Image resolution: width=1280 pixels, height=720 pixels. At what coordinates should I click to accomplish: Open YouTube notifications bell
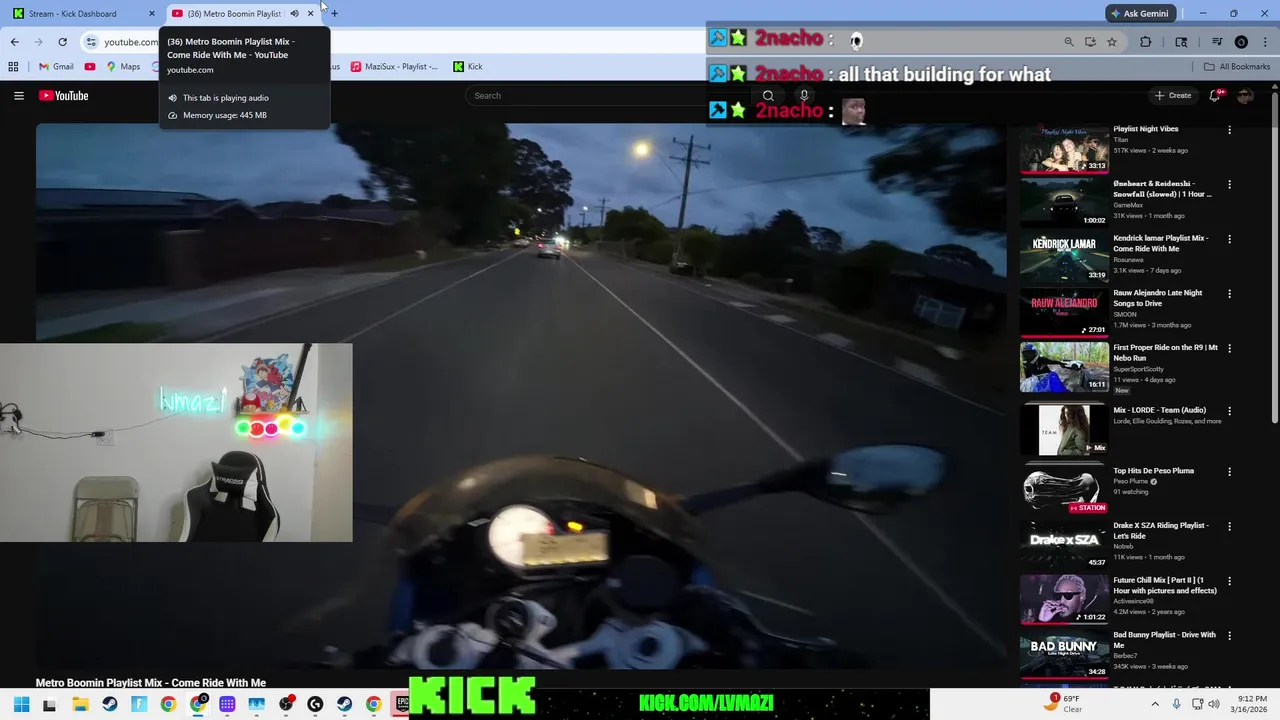coord(1215,95)
